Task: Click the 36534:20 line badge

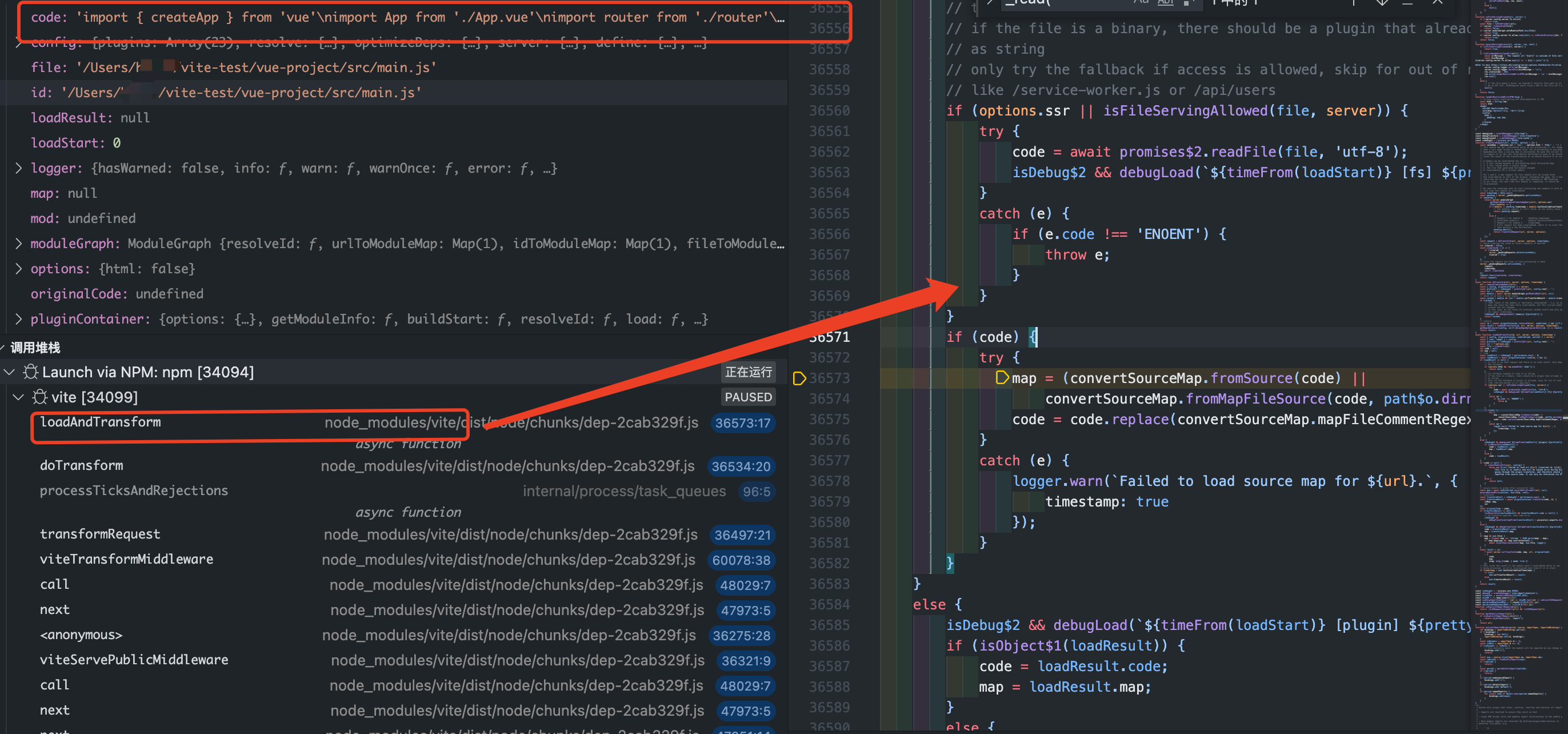Action: click(741, 466)
